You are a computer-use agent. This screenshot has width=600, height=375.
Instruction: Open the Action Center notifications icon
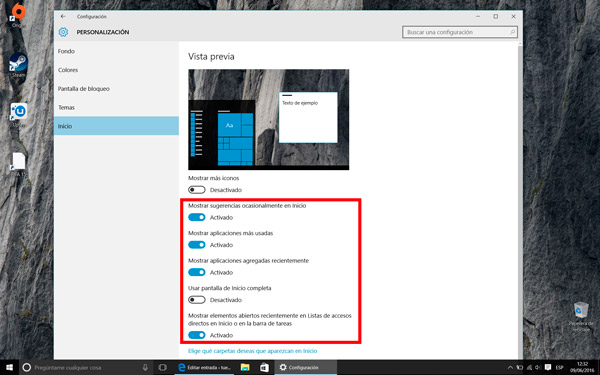(x=548, y=367)
